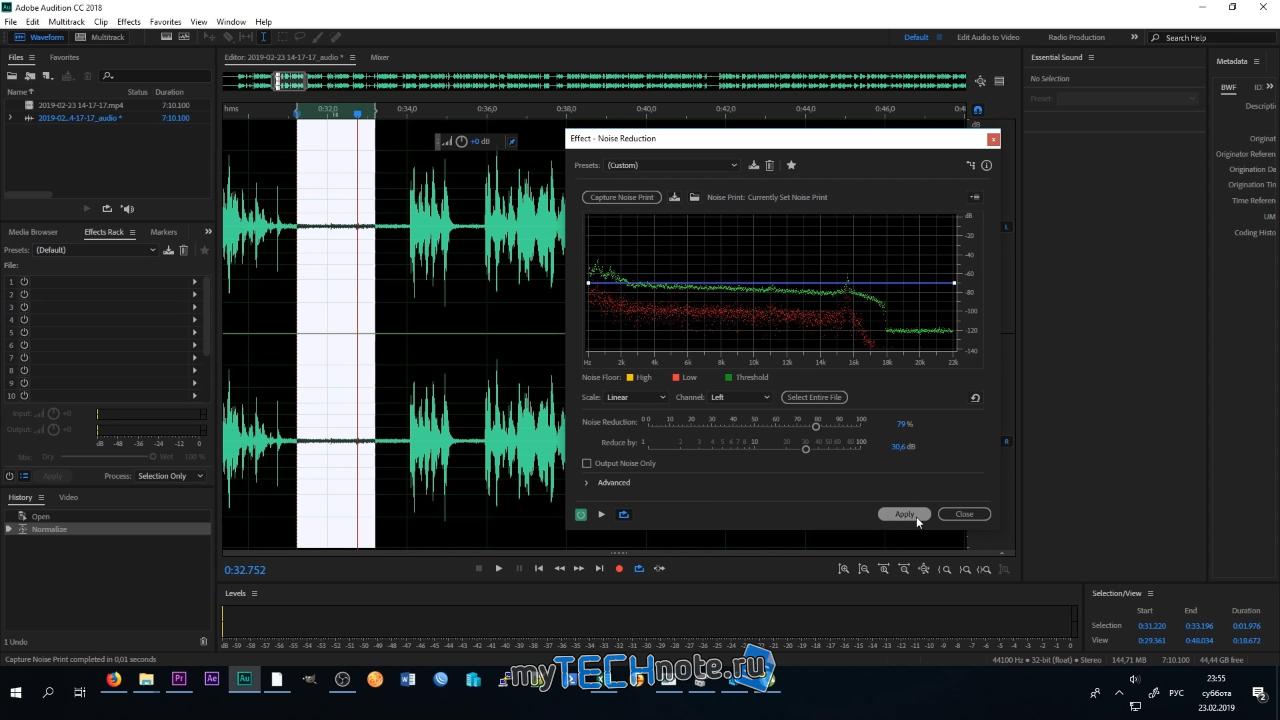1280x720 pixels.
Task: Open the Noise Reduction info button
Action: click(986, 165)
